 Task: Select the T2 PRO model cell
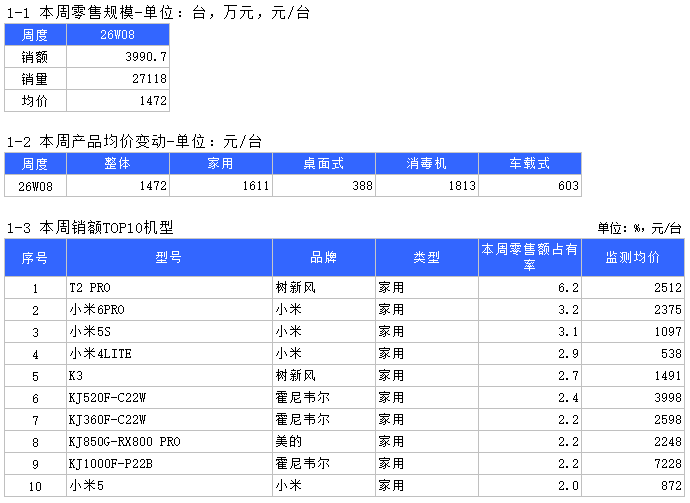pos(169,288)
